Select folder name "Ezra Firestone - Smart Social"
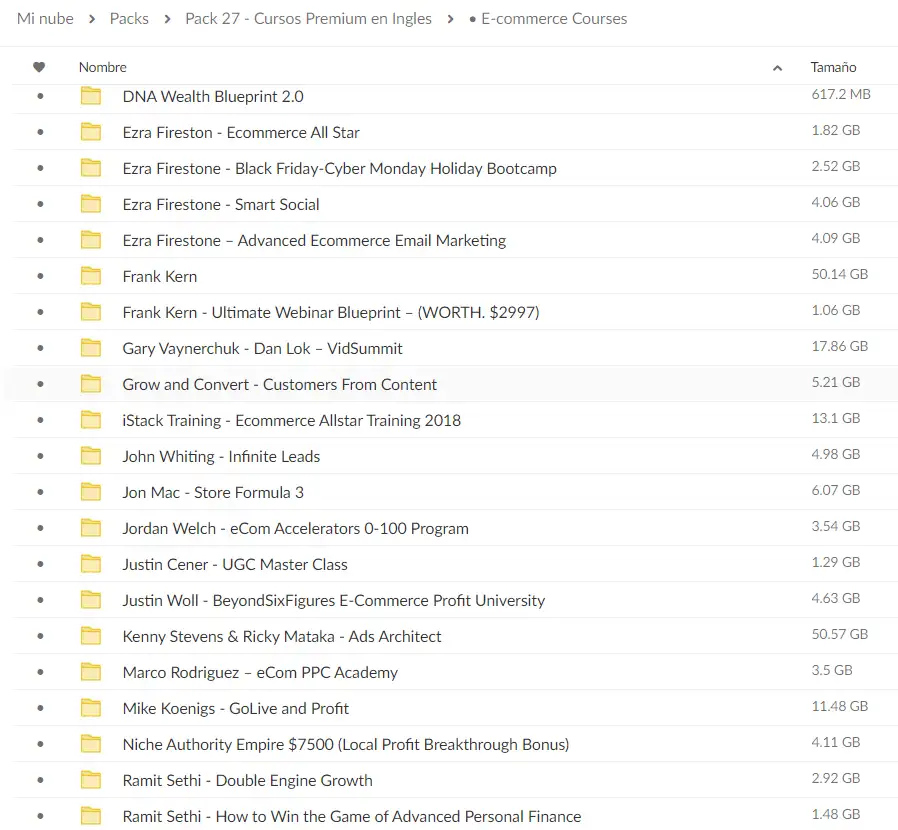 tap(221, 204)
